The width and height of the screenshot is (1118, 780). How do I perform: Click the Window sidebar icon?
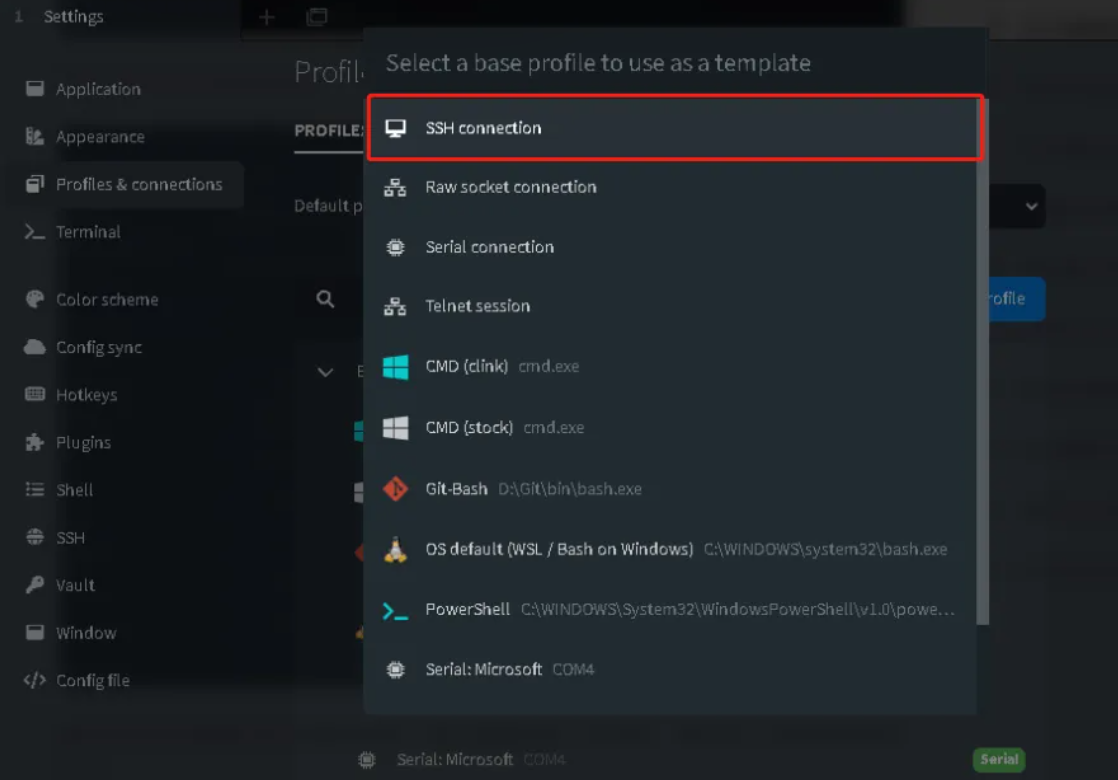click(34, 632)
